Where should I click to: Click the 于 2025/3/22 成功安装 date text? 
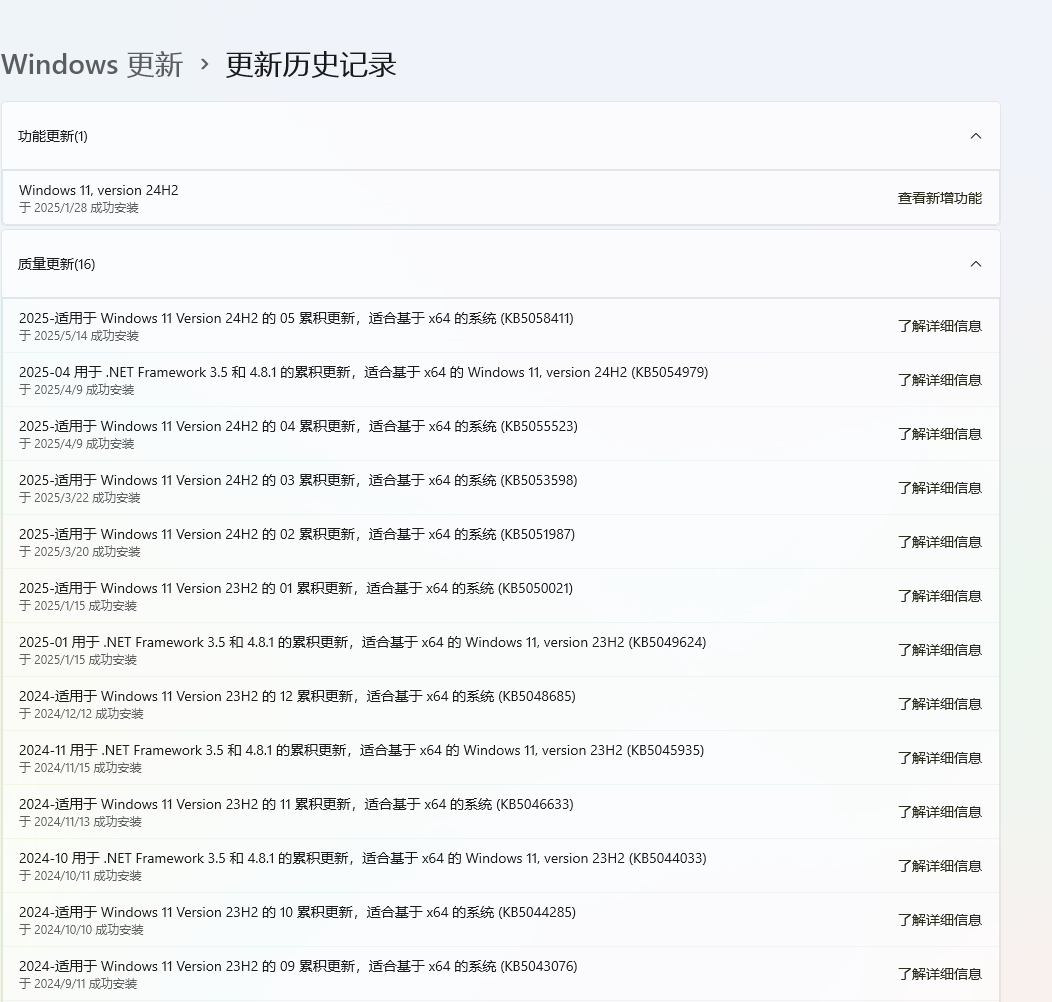(x=80, y=498)
